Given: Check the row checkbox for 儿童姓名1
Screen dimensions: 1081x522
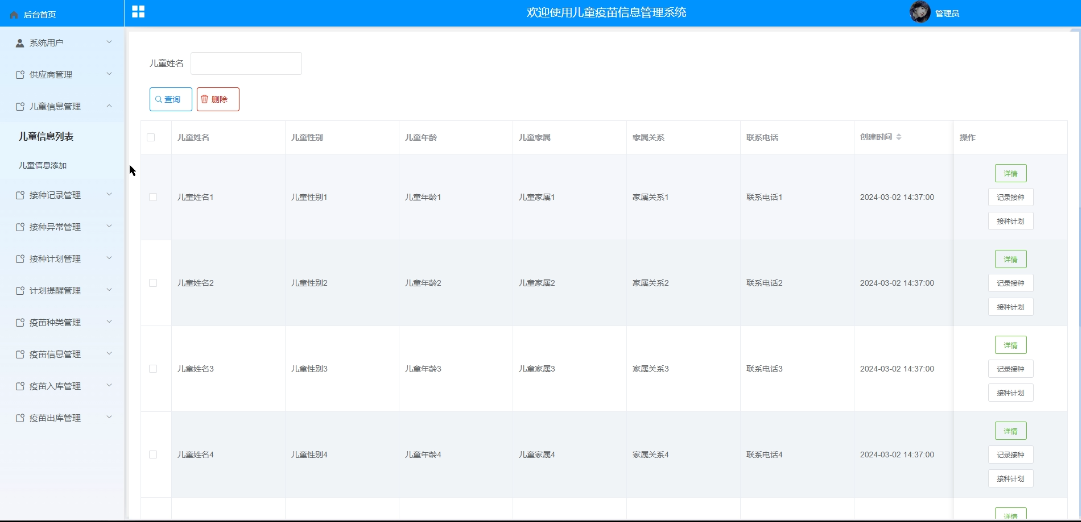Looking at the screenshot, I should tap(153, 197).
